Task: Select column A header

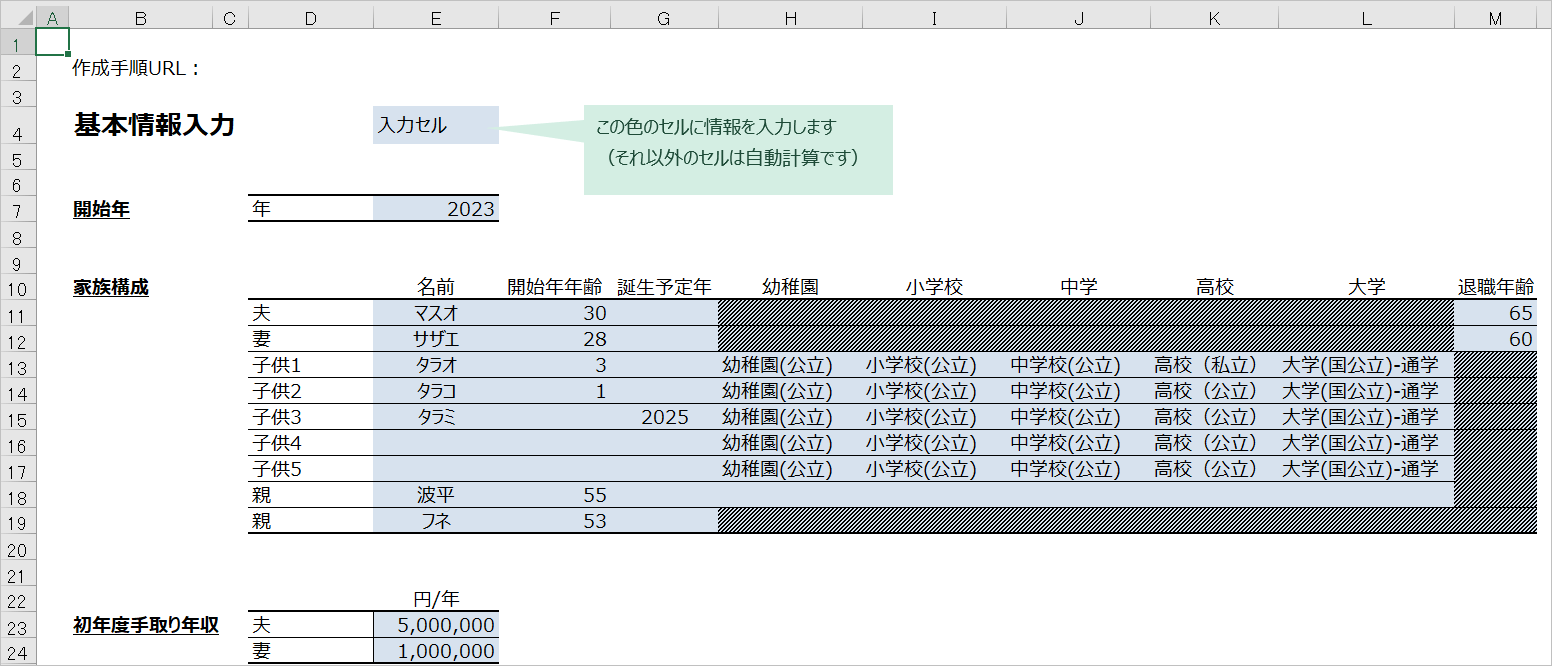Action: pos(52,18)
